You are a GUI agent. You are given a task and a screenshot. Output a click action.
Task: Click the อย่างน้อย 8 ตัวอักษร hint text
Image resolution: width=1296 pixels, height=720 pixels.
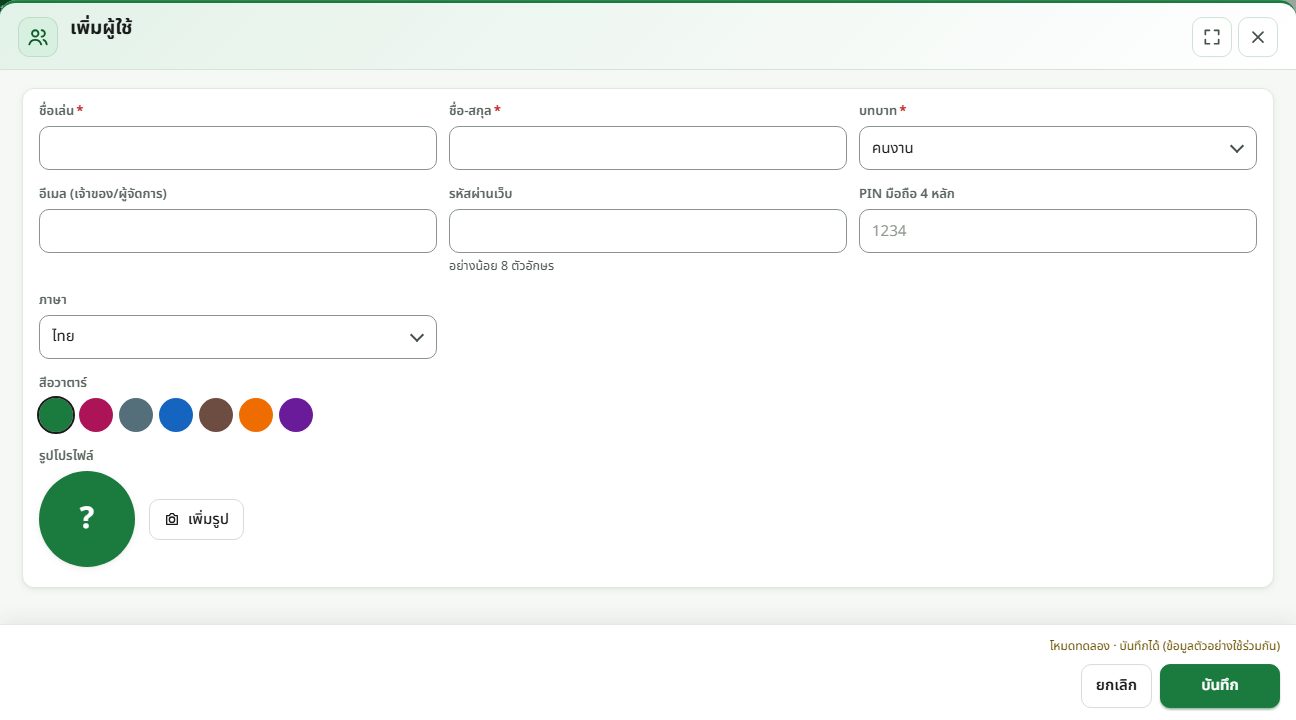[502, 266]
